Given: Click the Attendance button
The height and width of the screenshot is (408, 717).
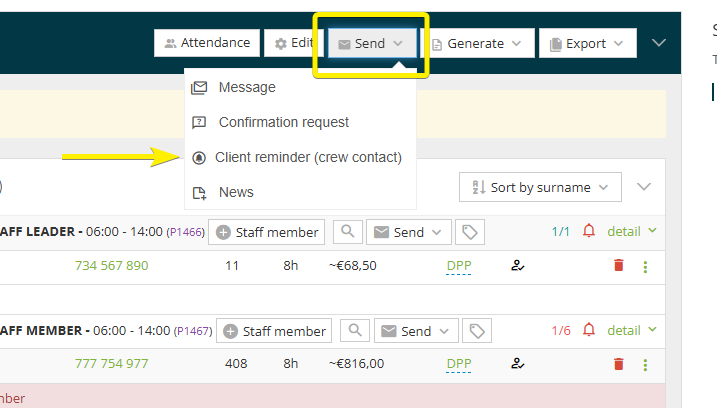Looking at the screenshot, I should click(207, 43).
